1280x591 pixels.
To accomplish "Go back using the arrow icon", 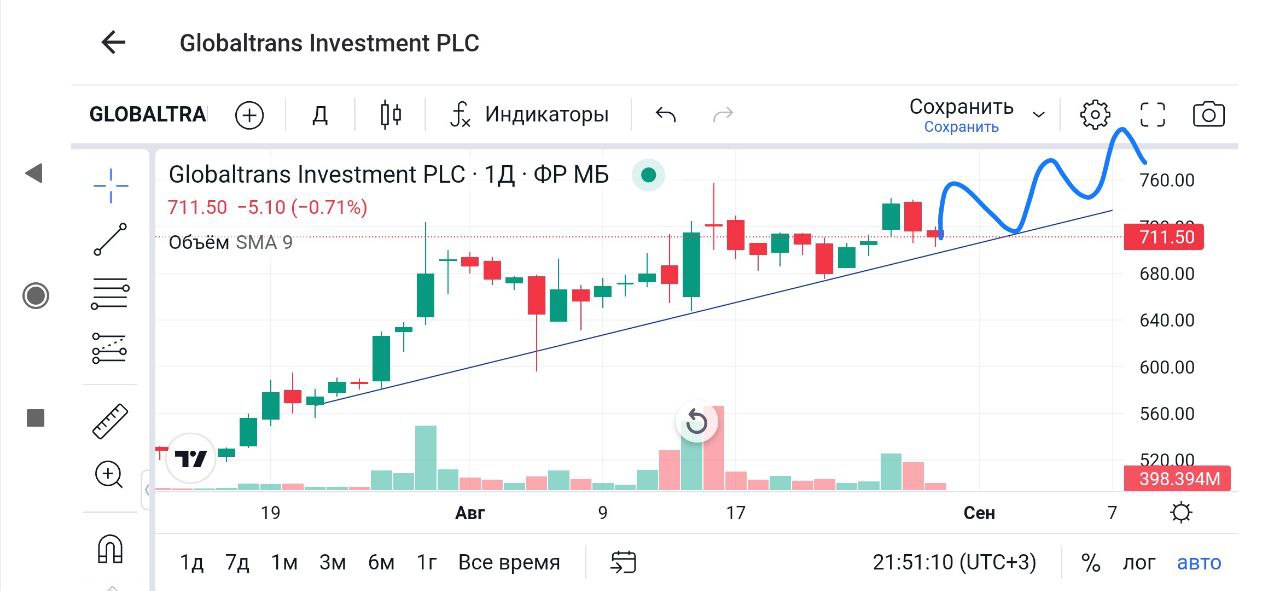I will tap(113, 42).
